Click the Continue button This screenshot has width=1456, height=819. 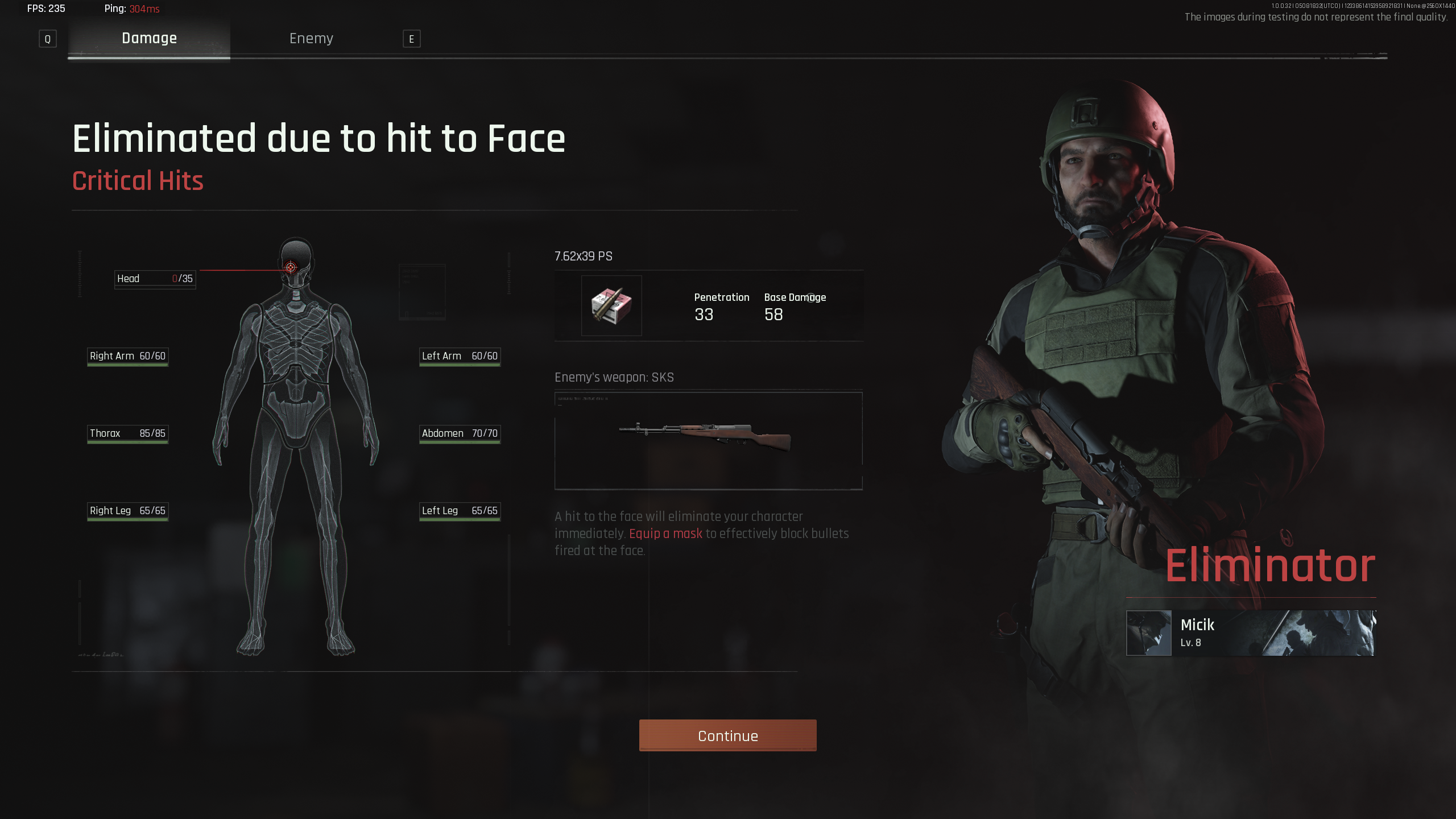coord(728,735)
